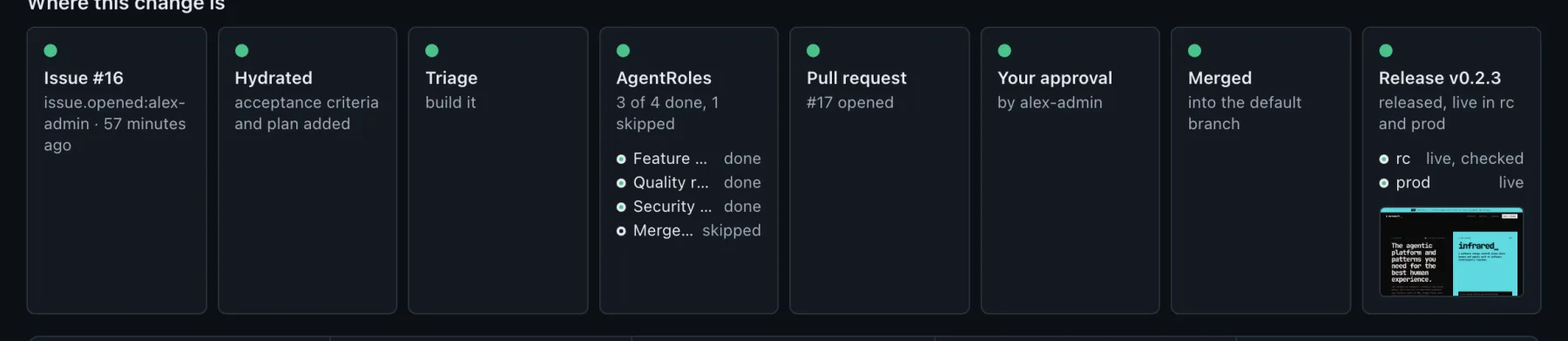Click the green dot on AgentRoles card
The height and width of the screenshot is (341, 1568).
click(623, 51)
